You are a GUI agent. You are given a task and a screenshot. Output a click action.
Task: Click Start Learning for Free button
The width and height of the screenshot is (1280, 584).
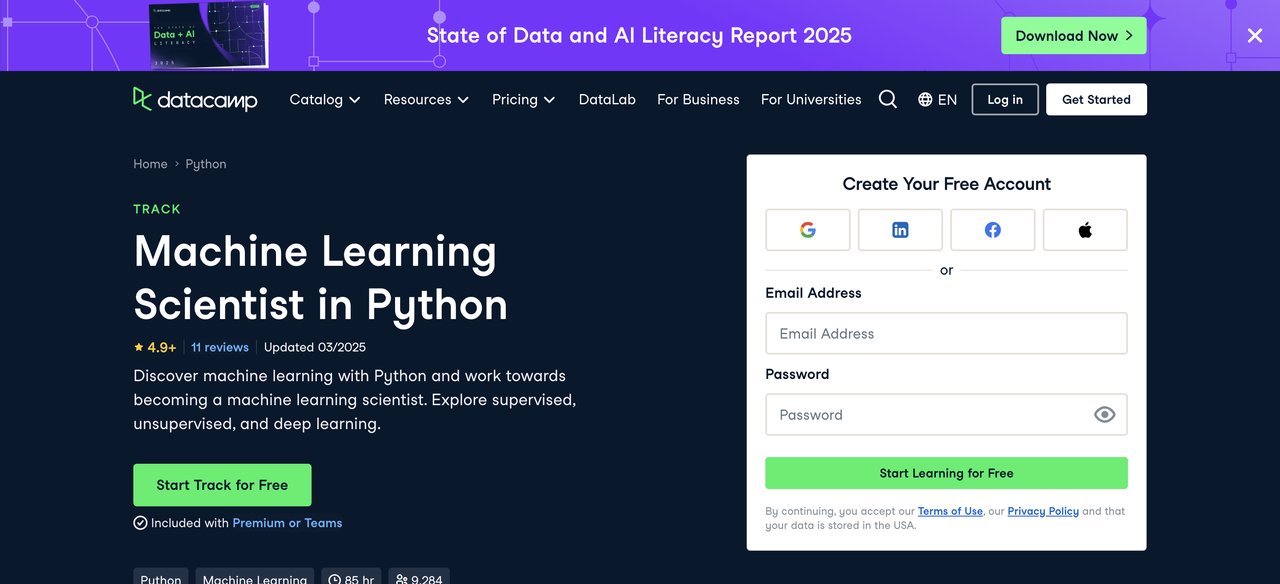point(946,473)
